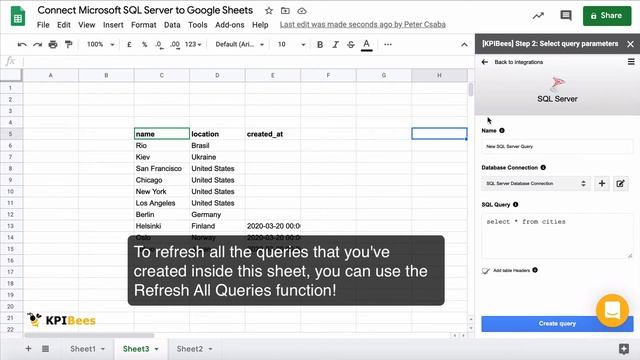This screenshot has width=640, height=360.
Task: Toggle italic formatting
Action: click(x=335, y=44)
